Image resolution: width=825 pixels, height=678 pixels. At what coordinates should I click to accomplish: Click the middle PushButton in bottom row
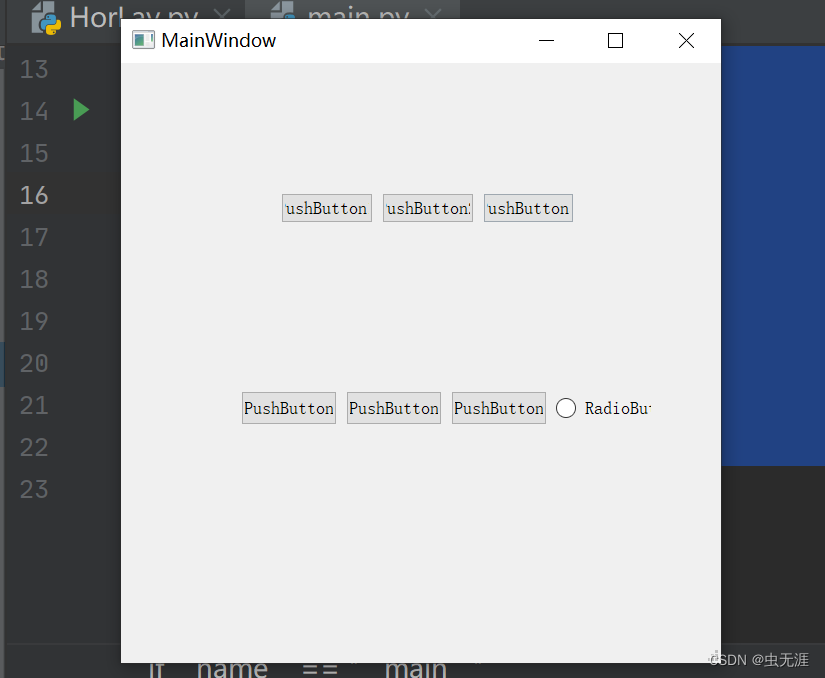pyautogui.click(x=394, y=408)
